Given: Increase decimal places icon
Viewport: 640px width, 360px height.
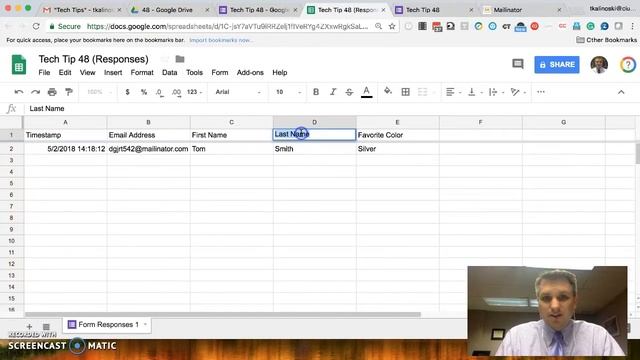Looking at the screenshot, I should [176, 93].
